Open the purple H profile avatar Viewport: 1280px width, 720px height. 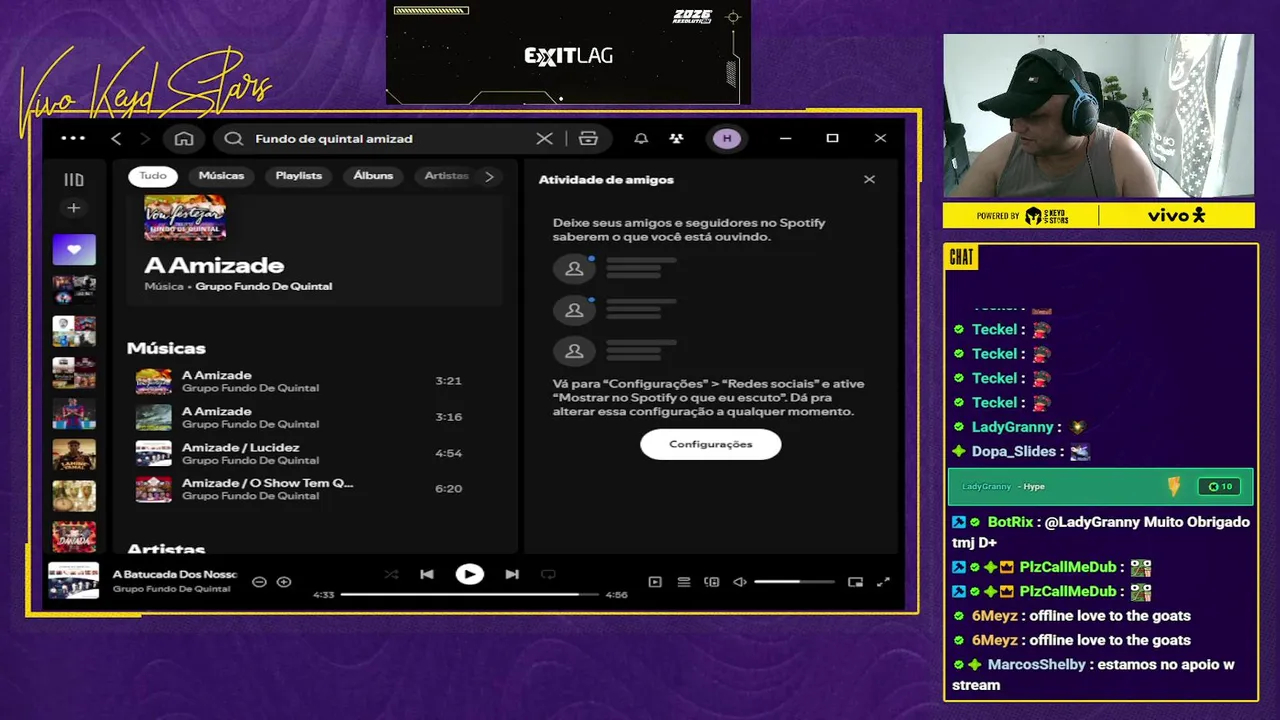coord(727,139)
